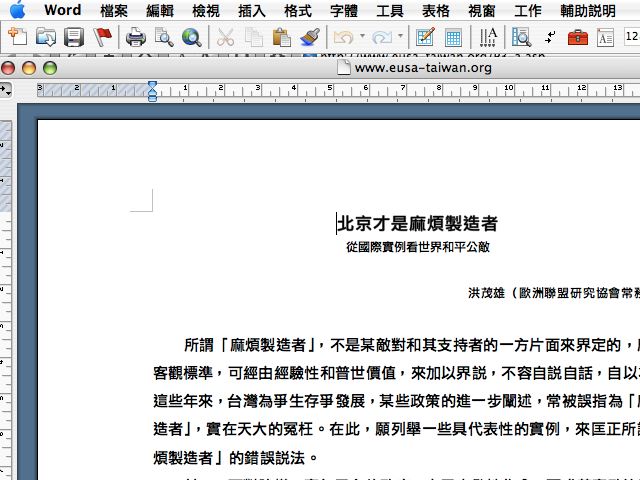640x480 pixels.
Task: Click the Web search globe icon
Action: (x=191, y=38)
